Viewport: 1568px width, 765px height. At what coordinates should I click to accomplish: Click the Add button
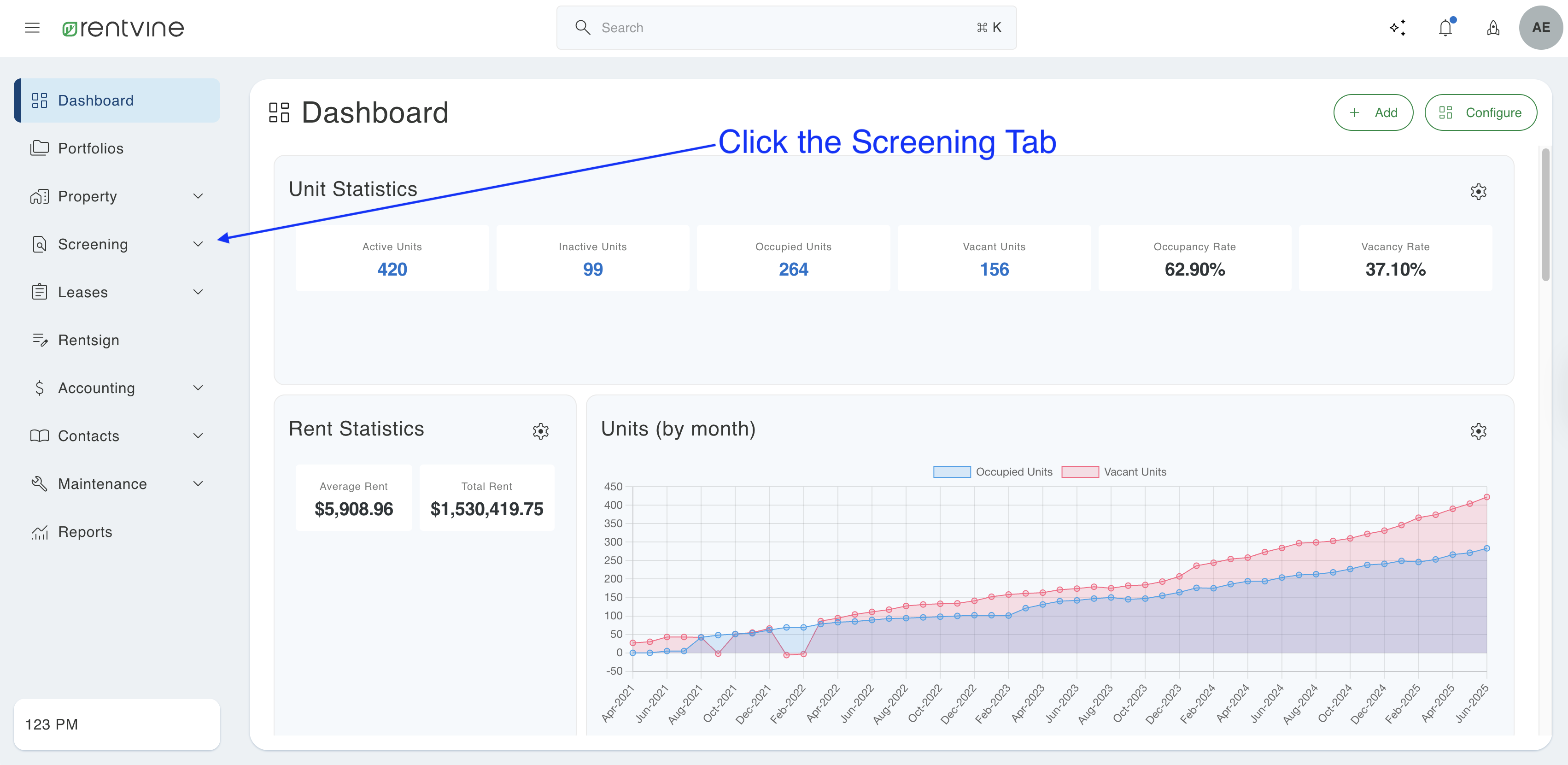(1373, 113)
